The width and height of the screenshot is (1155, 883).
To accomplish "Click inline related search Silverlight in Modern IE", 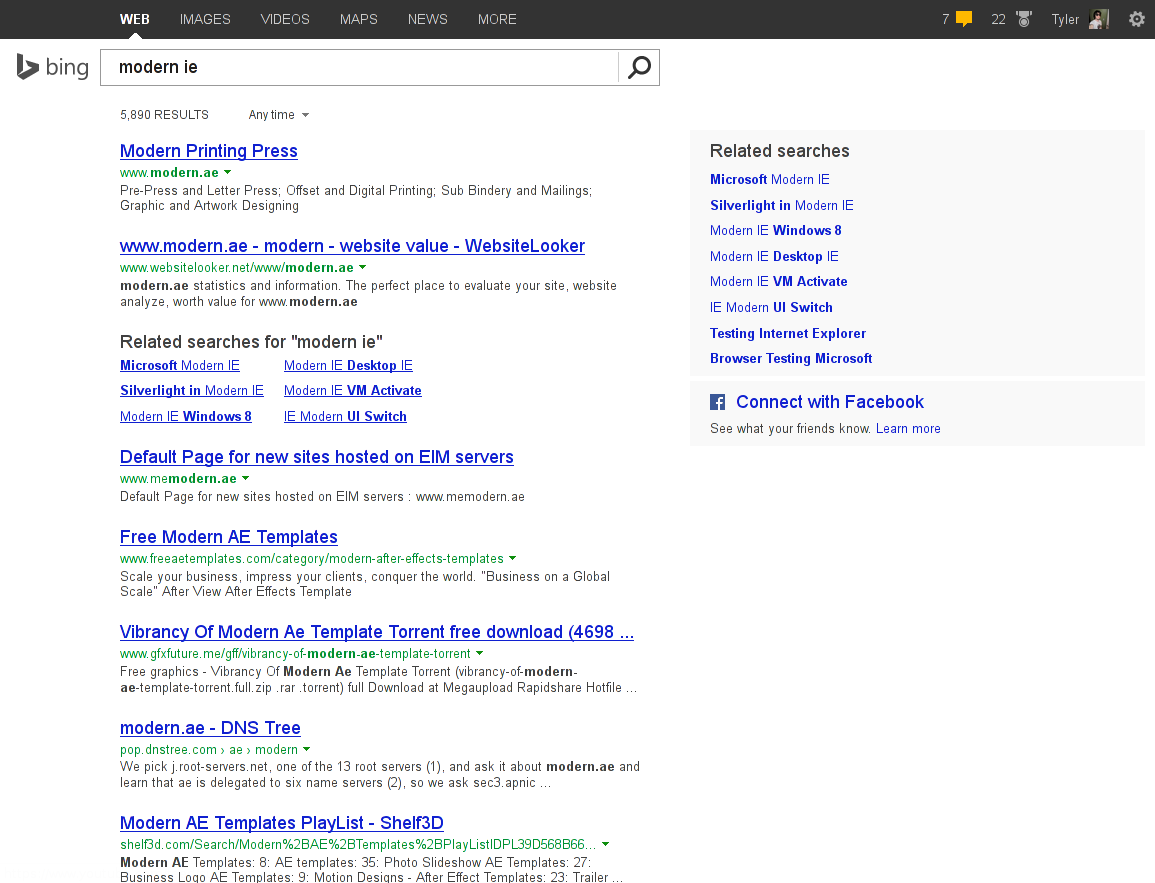I will (192, 390).
